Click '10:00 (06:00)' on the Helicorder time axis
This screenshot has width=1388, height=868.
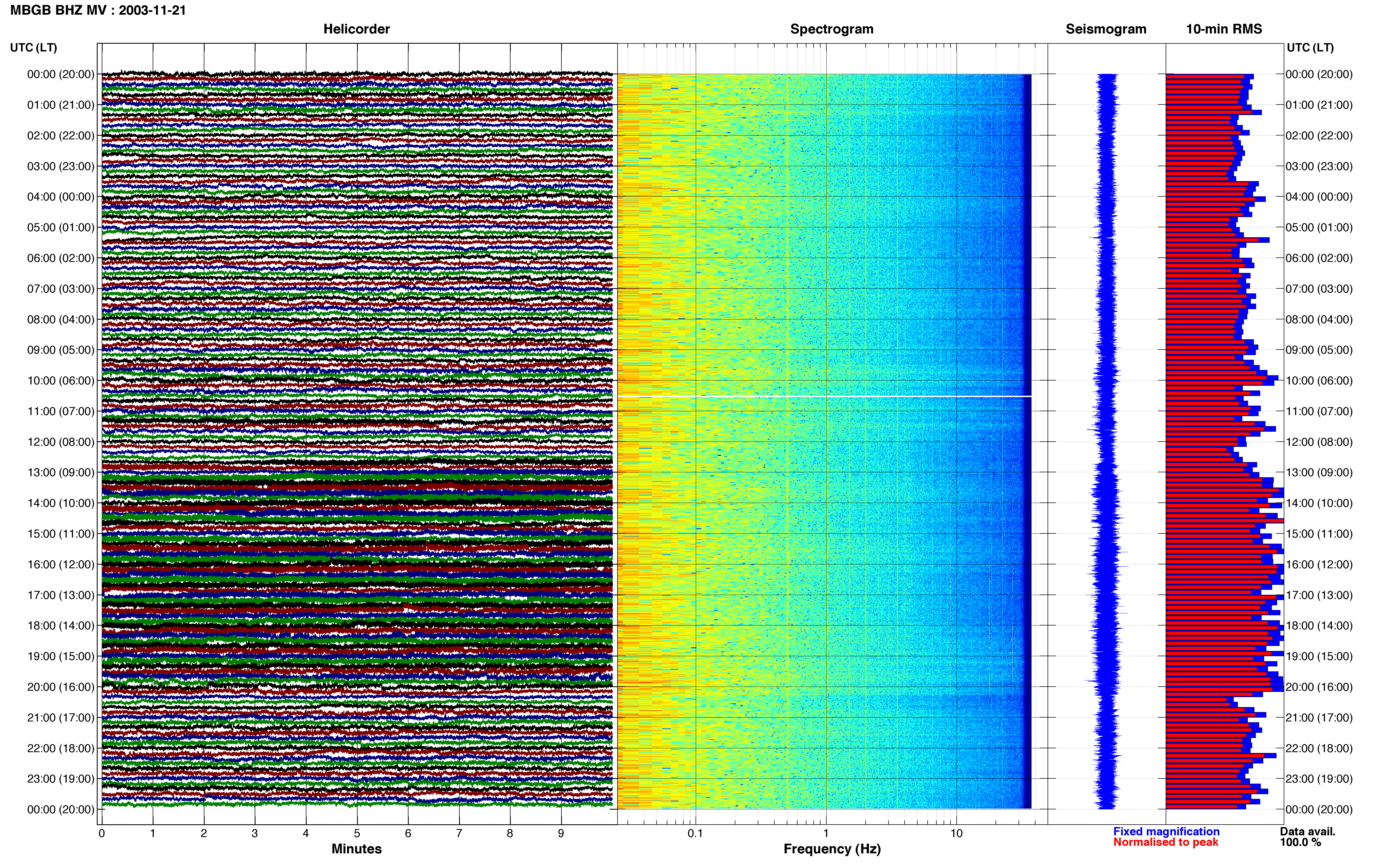tap(61, 380)
